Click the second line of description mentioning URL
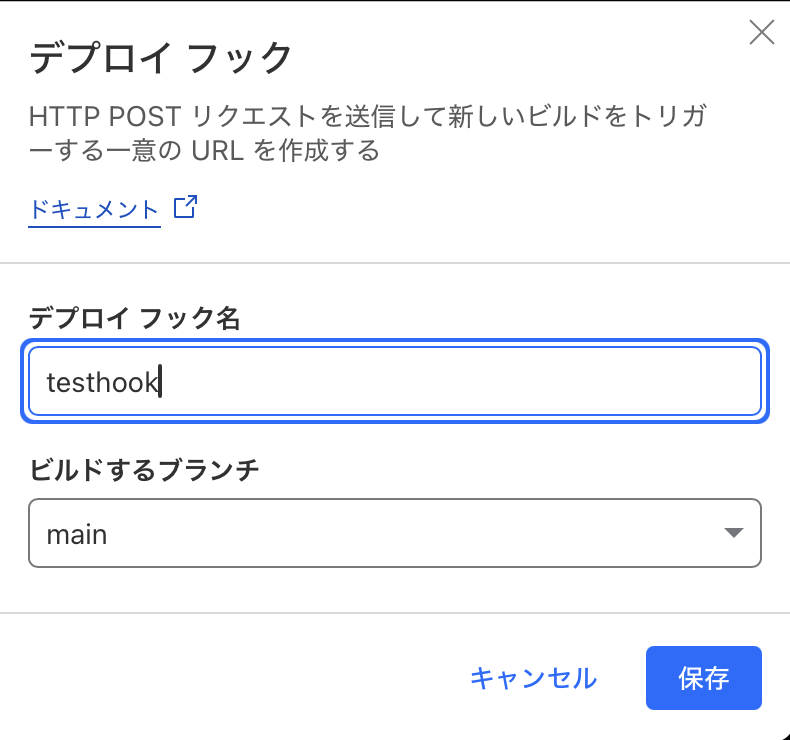This screenshot has width=790, height=740. [205, 151]
